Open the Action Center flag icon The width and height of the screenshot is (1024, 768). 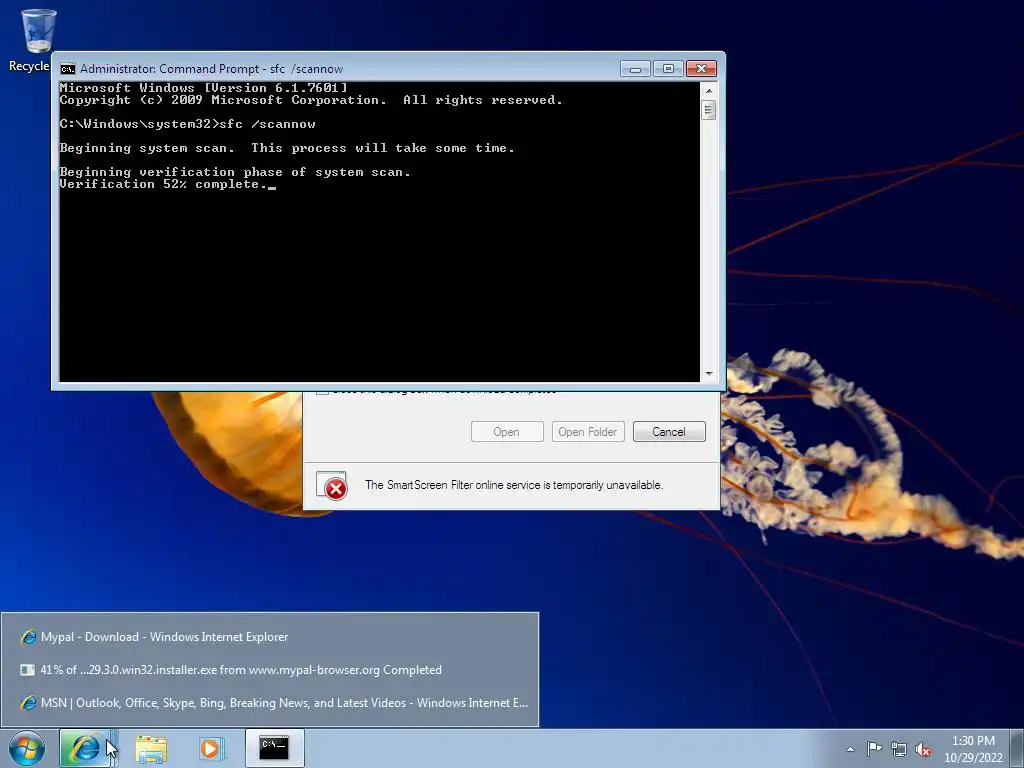coord(874,748)
